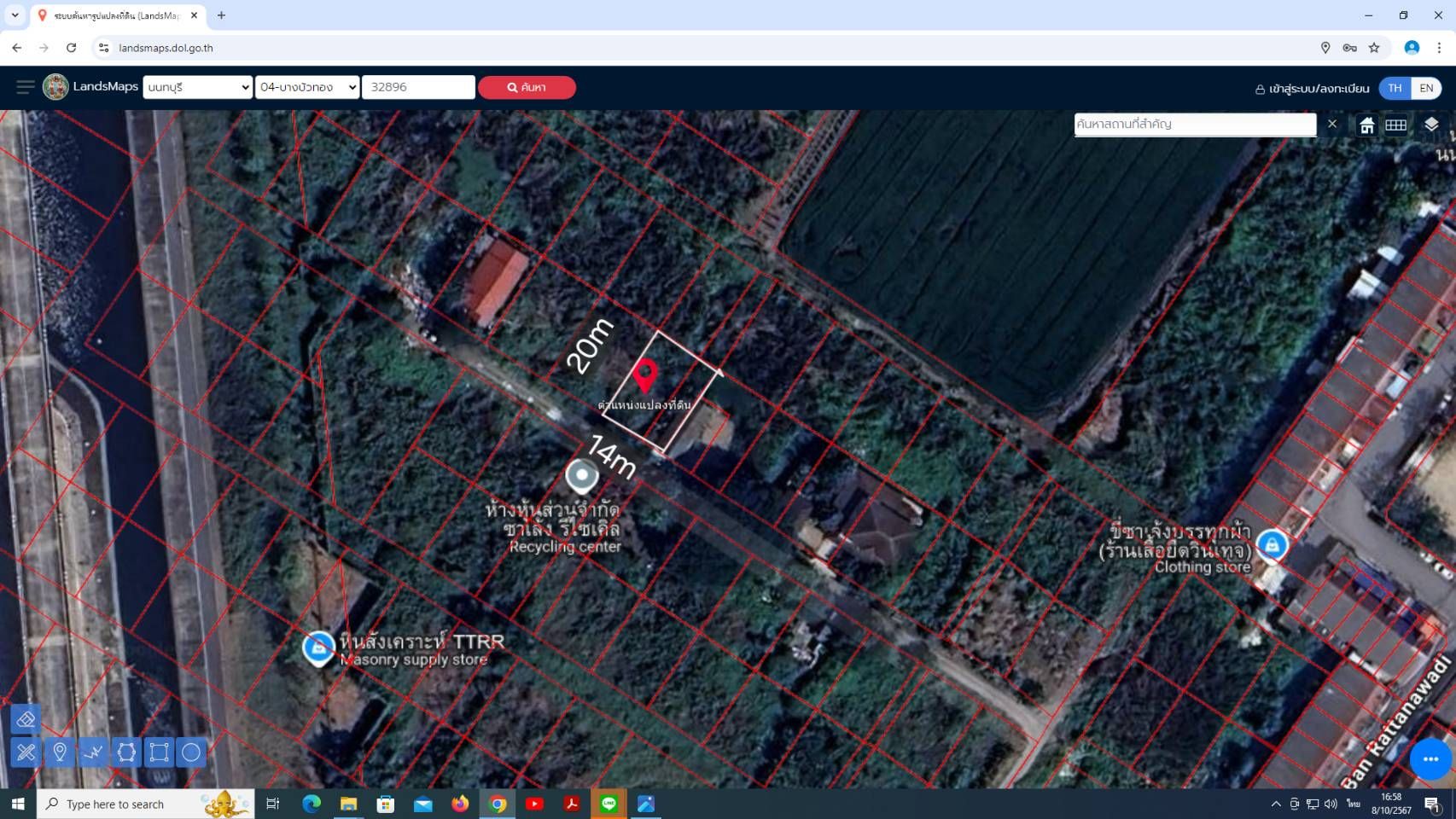
Task: Switch language to TH
Action: tap(1395, 88)
